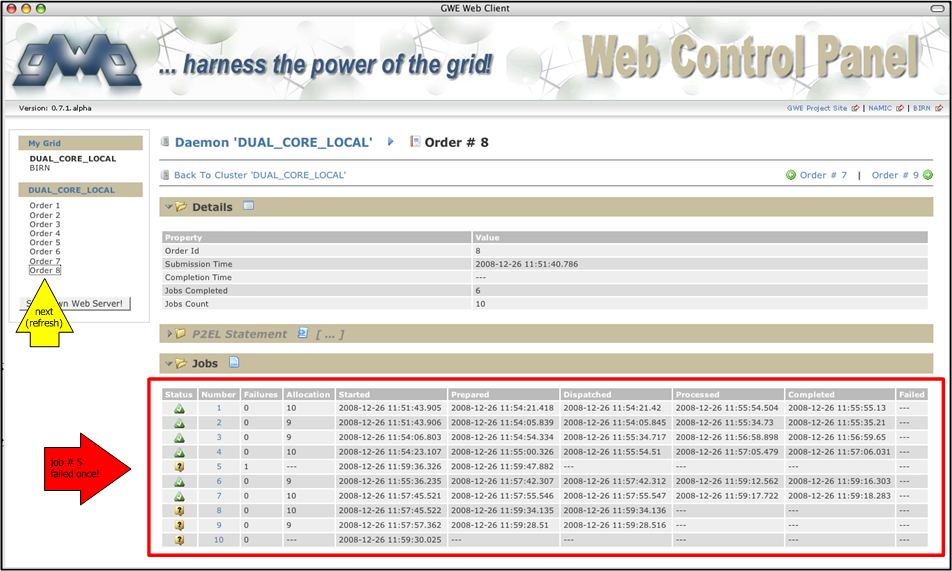This screenshot has width=952, height=571.
Task: Click external link icon next to BIRN header link
Action: coord(939,108)
